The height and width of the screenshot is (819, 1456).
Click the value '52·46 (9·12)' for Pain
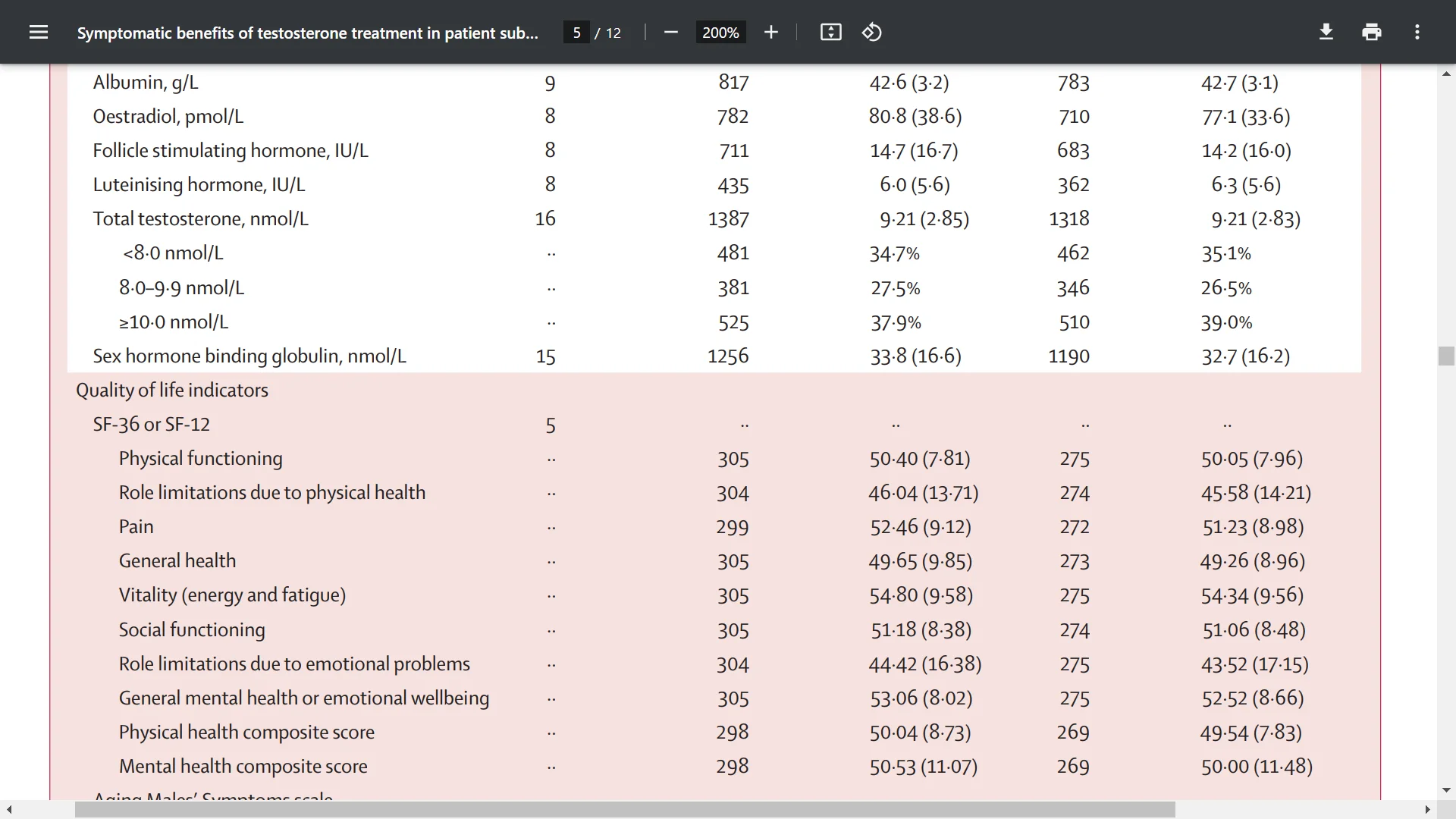[921, 527]
